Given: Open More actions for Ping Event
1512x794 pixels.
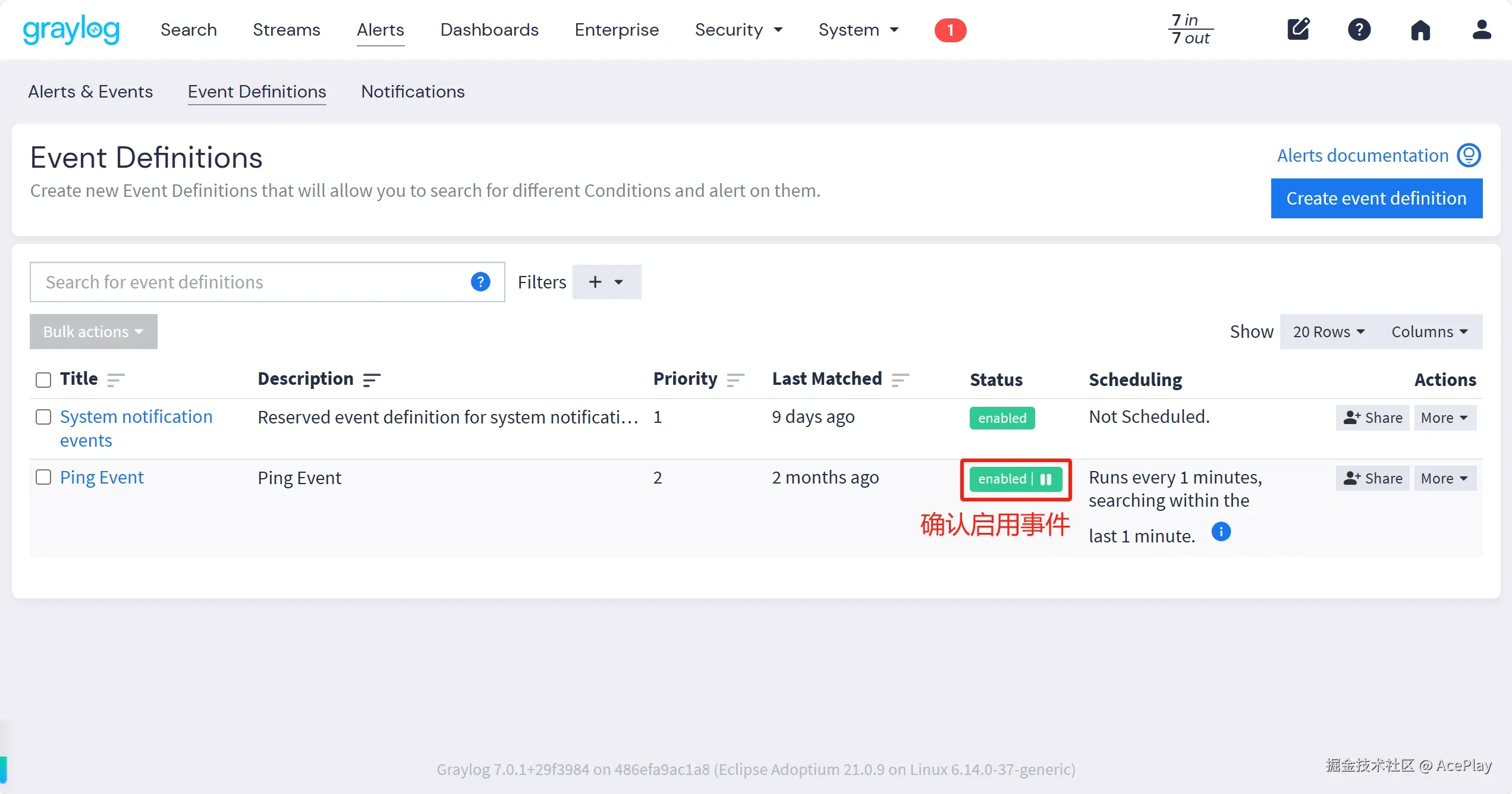Looking at the screenshot, I should click(x=1444, y=479).
